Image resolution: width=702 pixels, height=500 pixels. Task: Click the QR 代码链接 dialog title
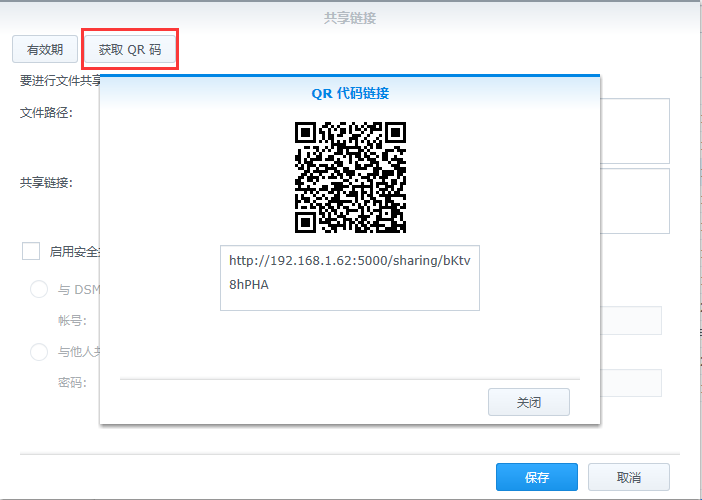tap(350, 94)
